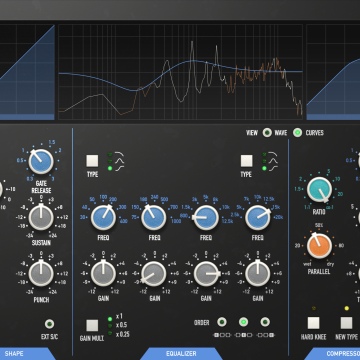Viewport: 360px width, 360px height.
Task: Click the low-mid FREQ knob (75–1000)
Action: pyautogui.click(x=154, y=218)
